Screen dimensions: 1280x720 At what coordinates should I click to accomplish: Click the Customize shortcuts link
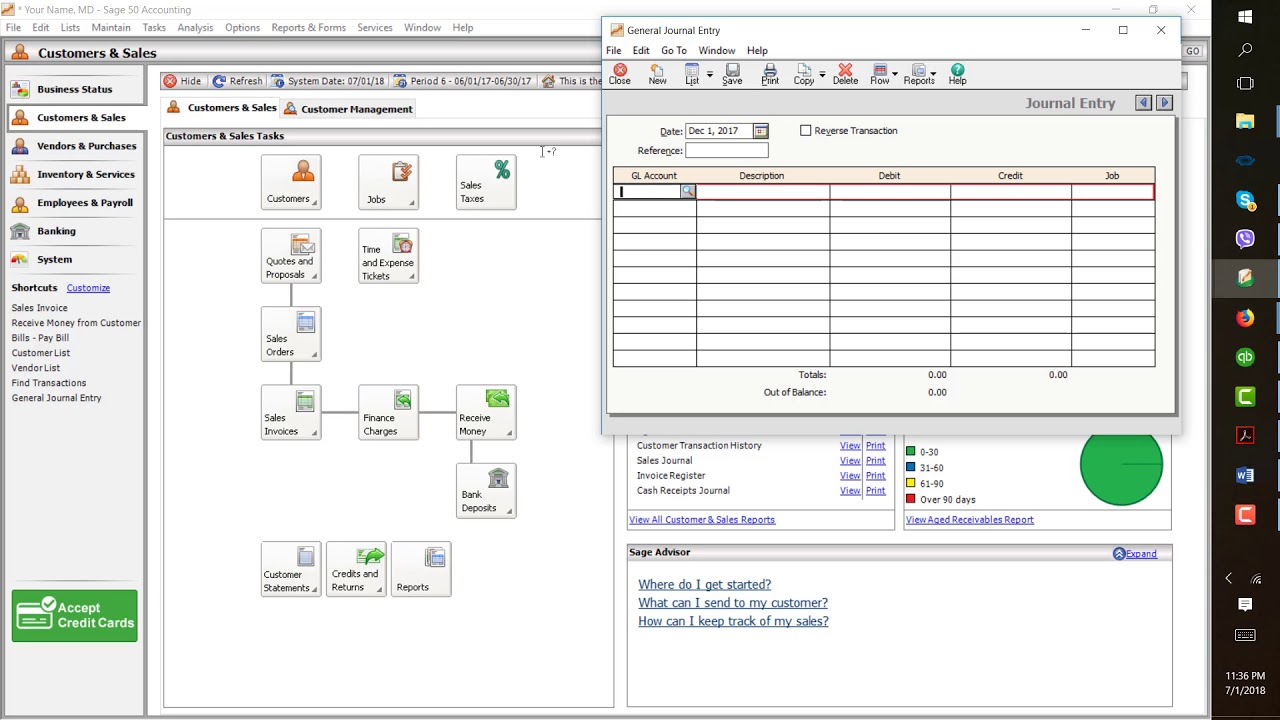(x=88, y=288)
